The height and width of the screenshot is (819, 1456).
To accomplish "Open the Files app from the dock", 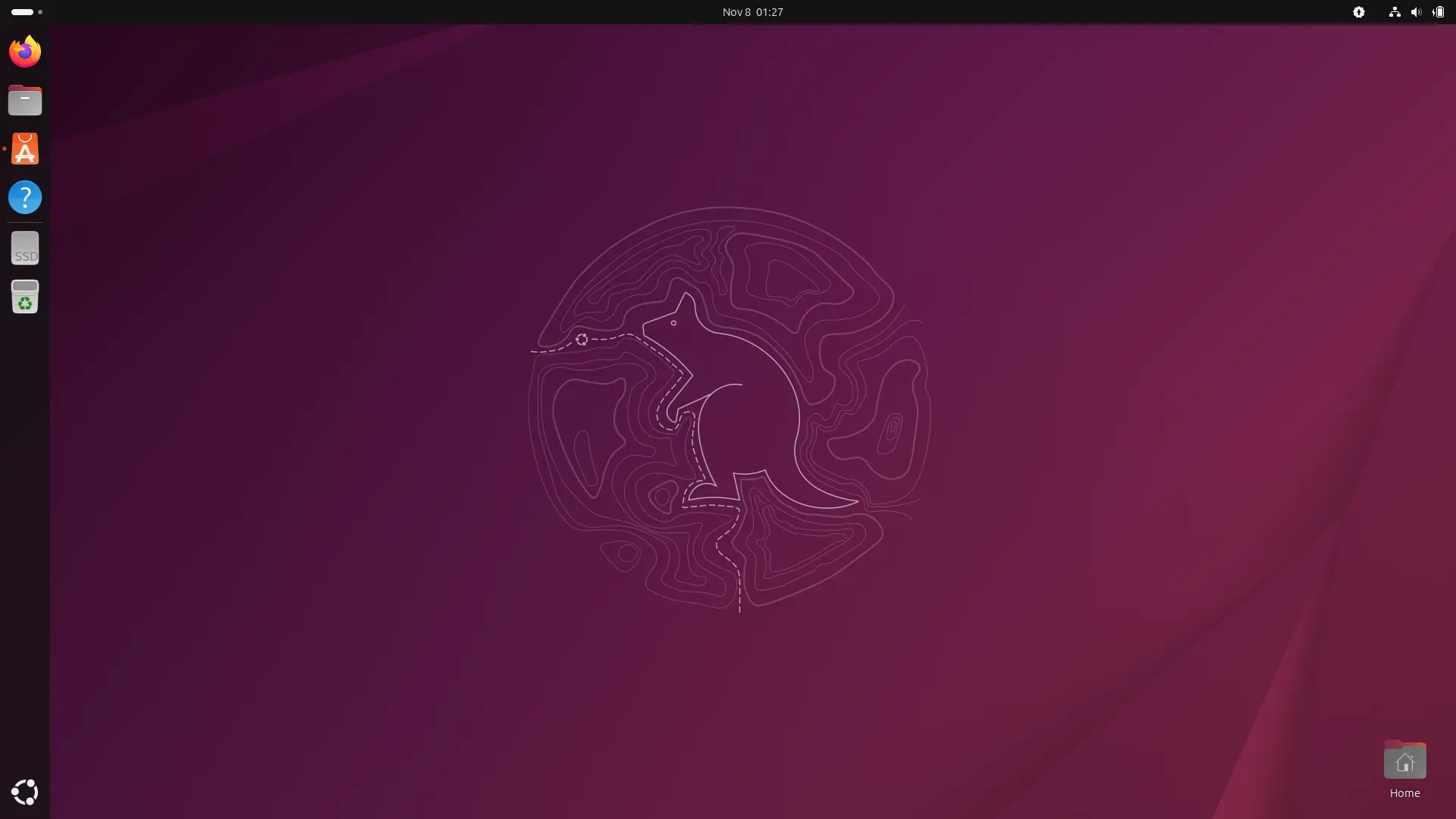I will (x=24, y=99).
